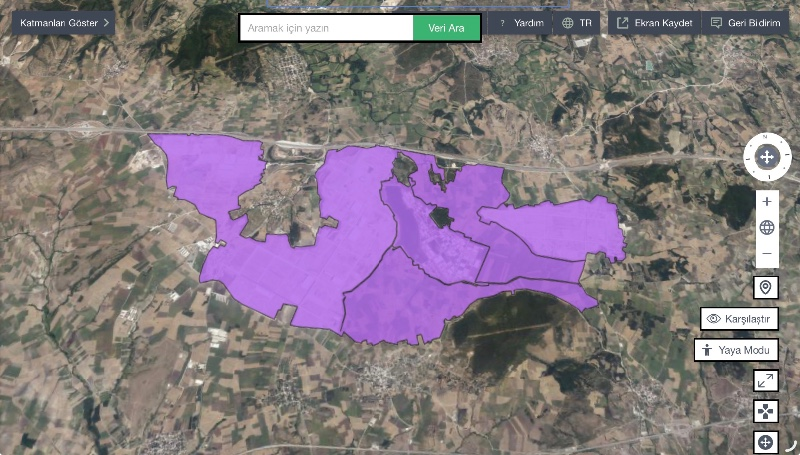Activate the location pin tool
800x455 pixels.
[x=766, y=288]
